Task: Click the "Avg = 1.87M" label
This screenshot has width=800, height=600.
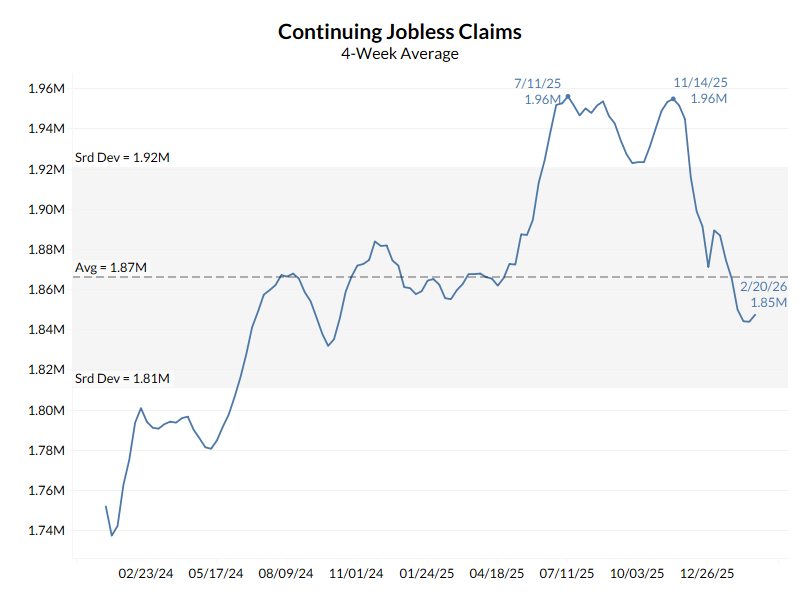Action: [x=111, y=268]
